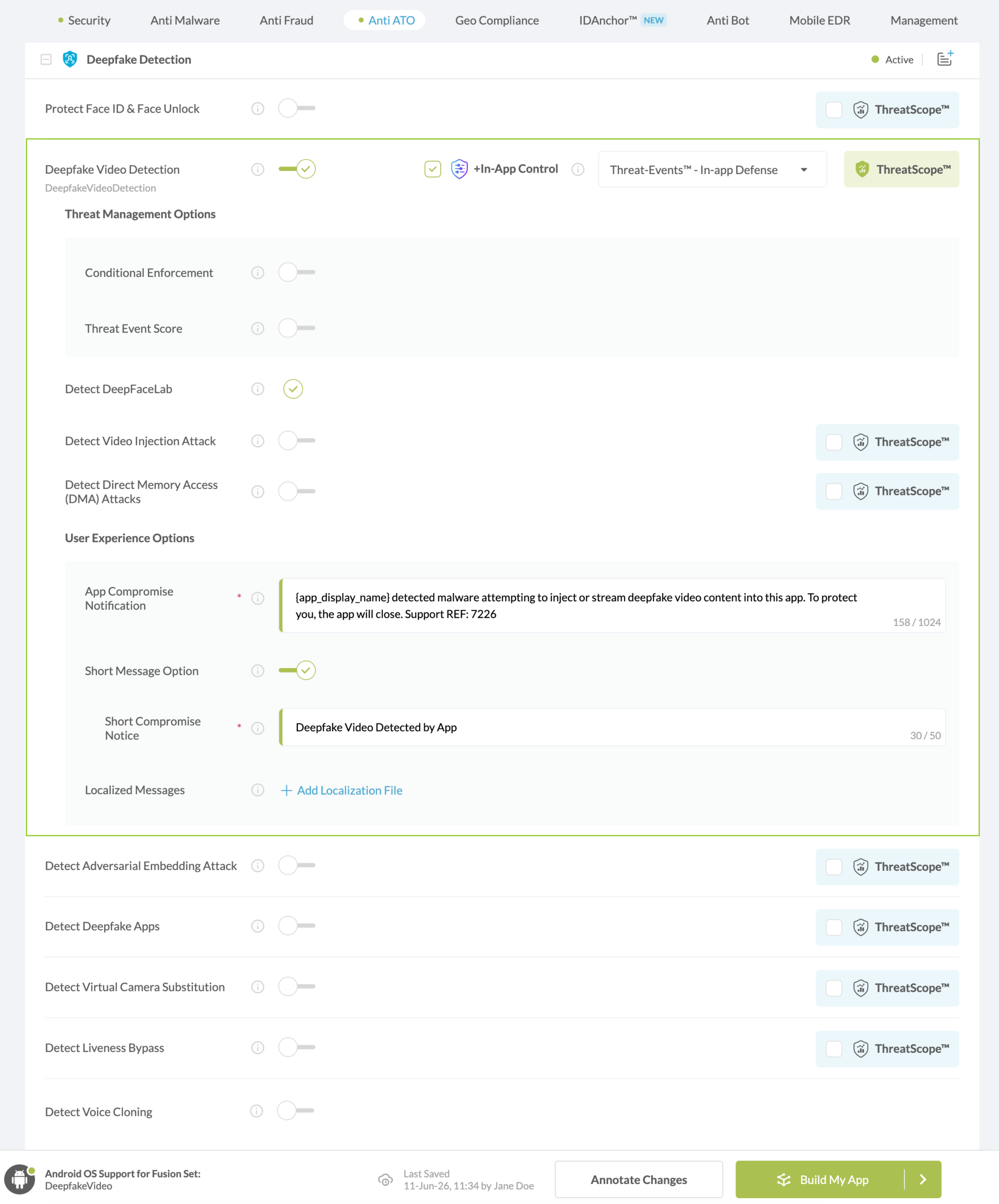The image size is (999, 1204).
Task: Check ThreatScope box for Protect Face ID
Action: pyautogui.click(x=834, y=110)
